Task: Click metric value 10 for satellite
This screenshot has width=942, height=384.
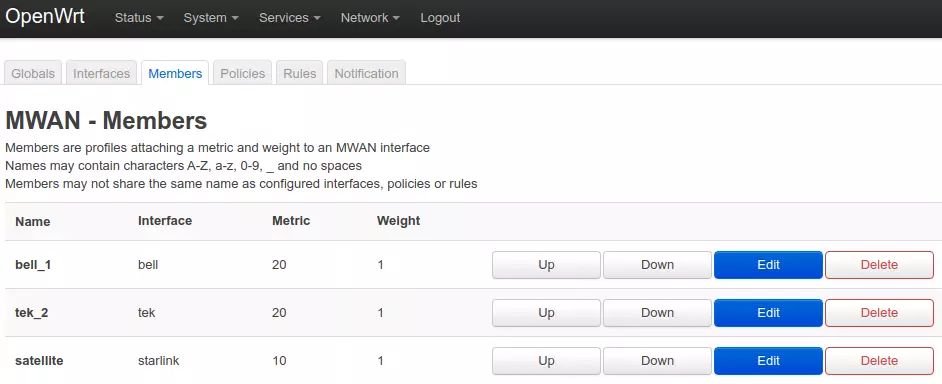Action: [x=279, y=361]
